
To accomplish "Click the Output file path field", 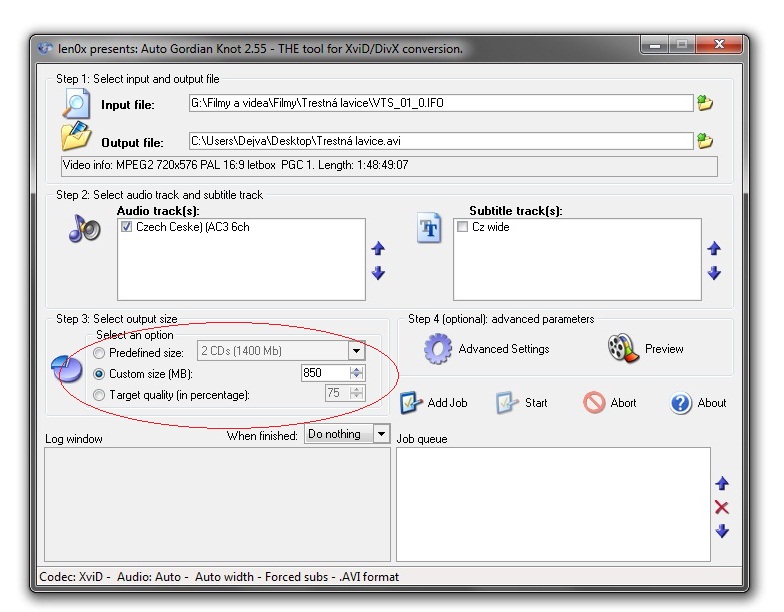I will pyautogui.click(x=441, y=141).
